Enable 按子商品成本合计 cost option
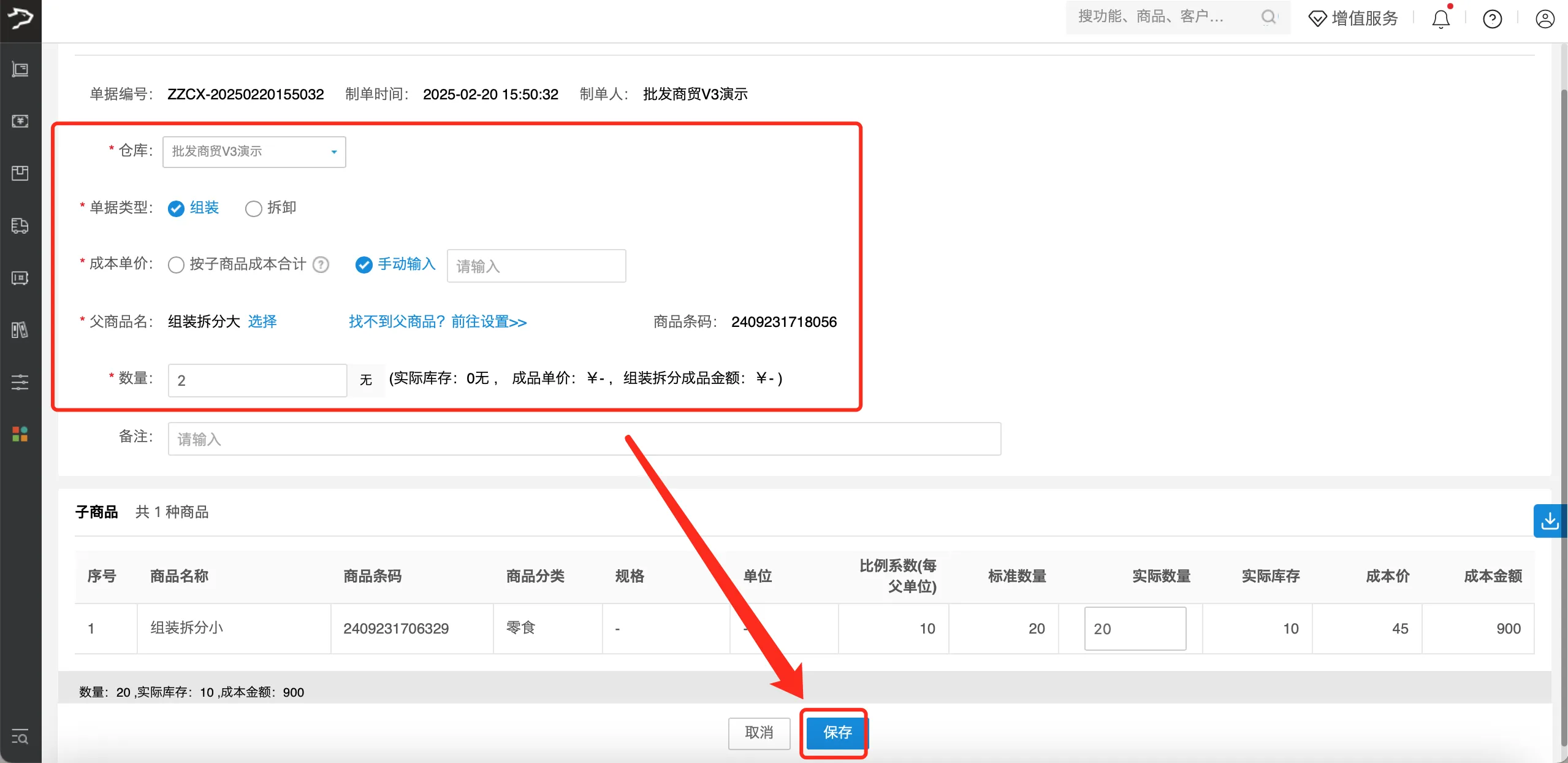The image size is (1568, 763). click(176, 264)
